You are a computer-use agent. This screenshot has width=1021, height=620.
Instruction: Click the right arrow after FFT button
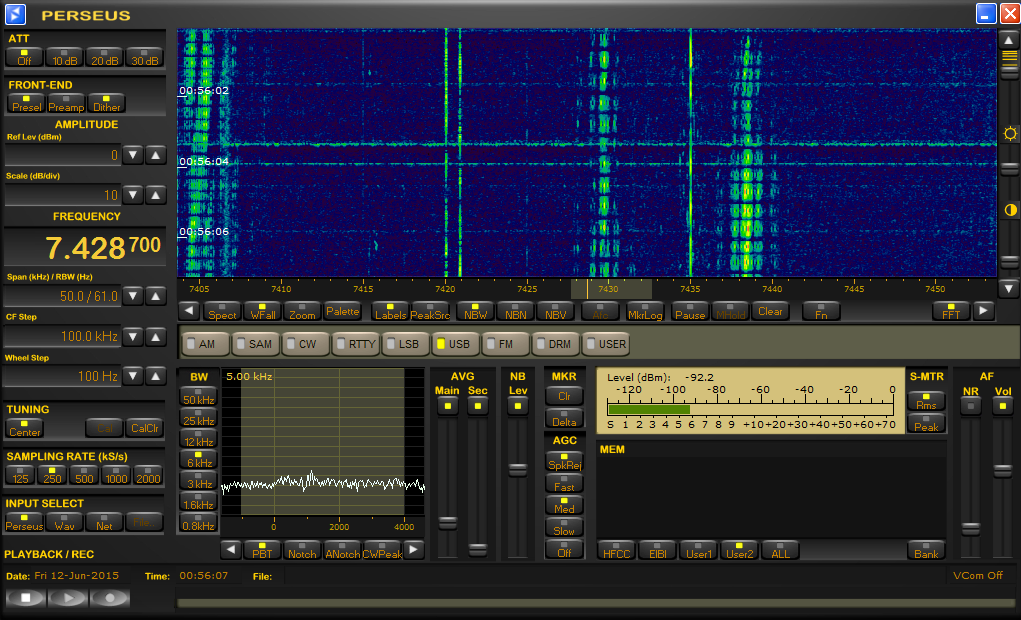[983, 311]
